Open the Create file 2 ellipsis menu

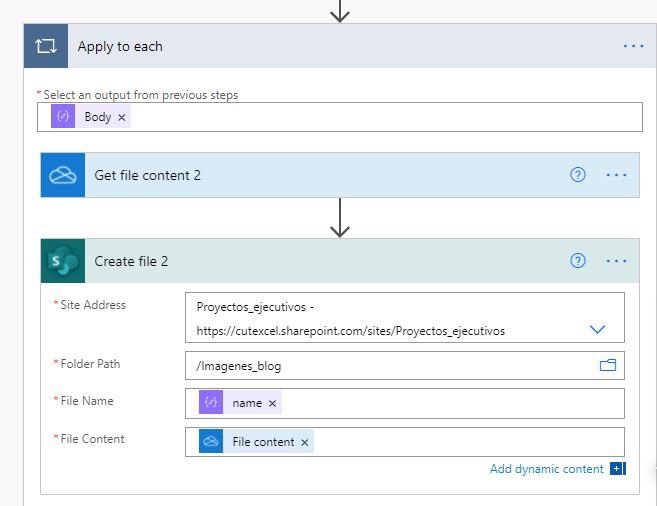coord(616,261)
